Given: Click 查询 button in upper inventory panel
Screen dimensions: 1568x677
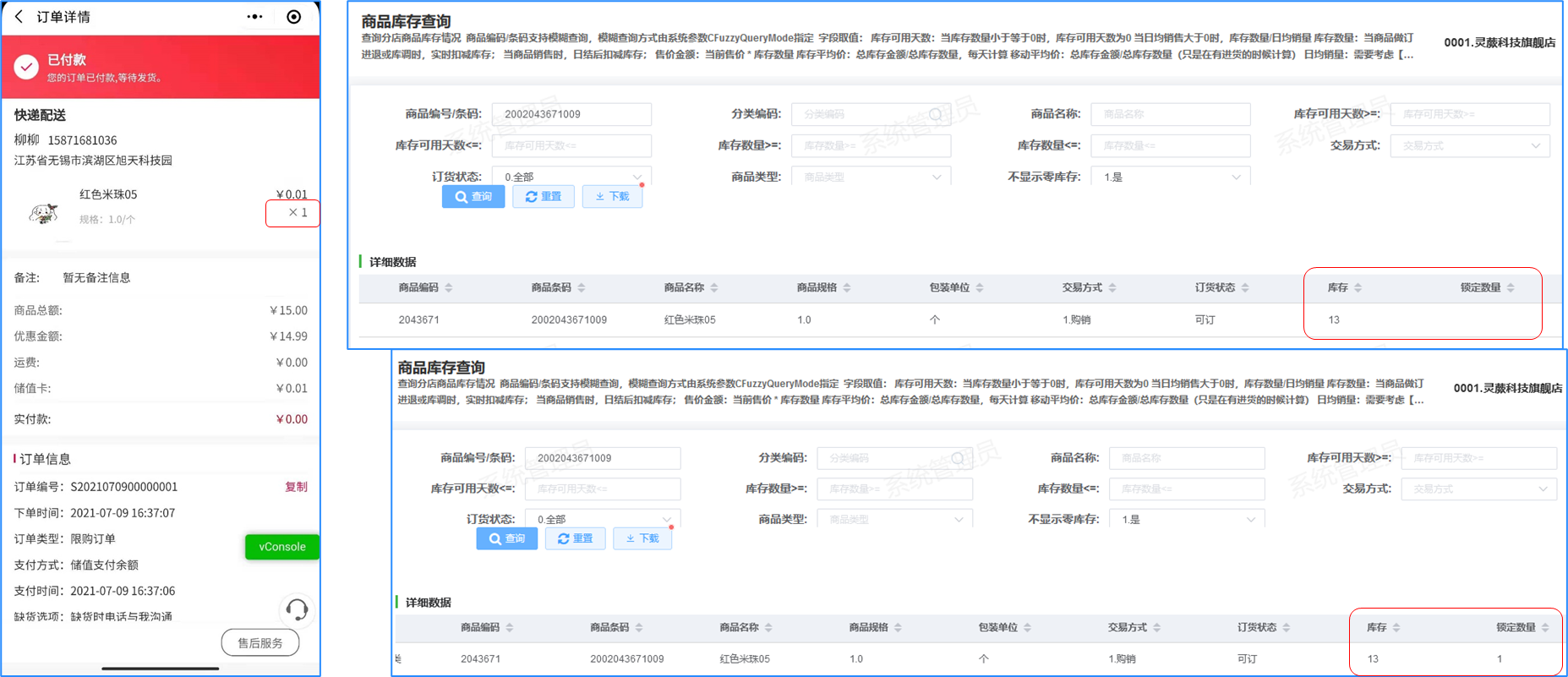Looking at the screenshot, I should pos(473,197).
